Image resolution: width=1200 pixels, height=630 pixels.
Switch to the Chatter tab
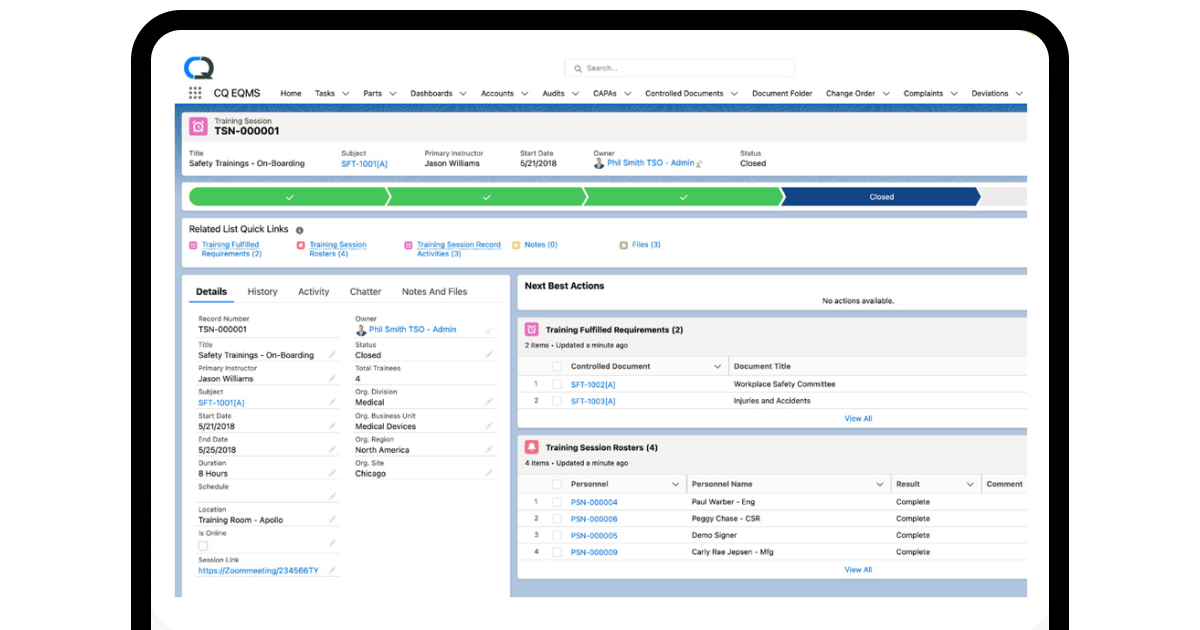tap(365, 291)
